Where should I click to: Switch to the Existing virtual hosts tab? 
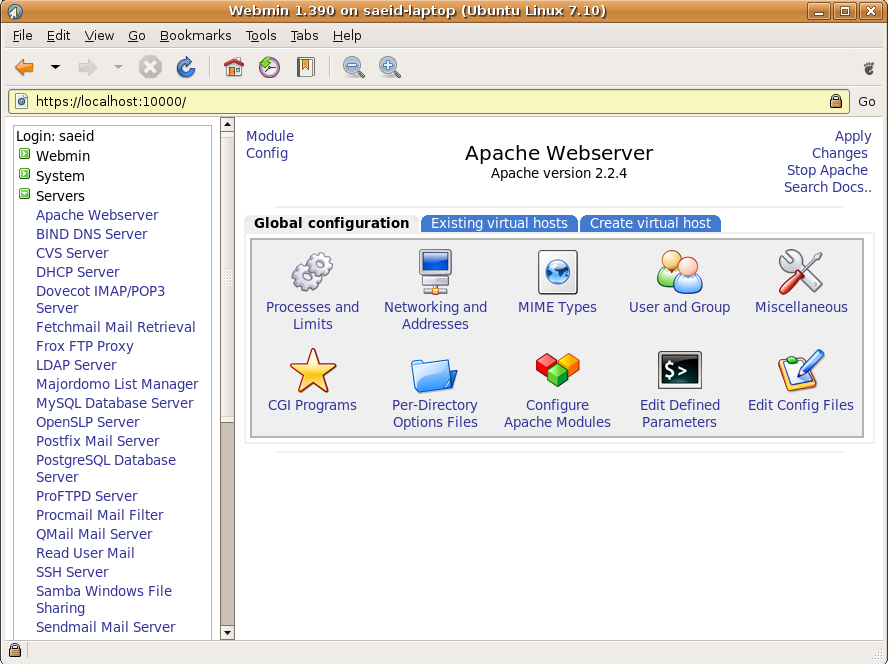click(499, 223)
